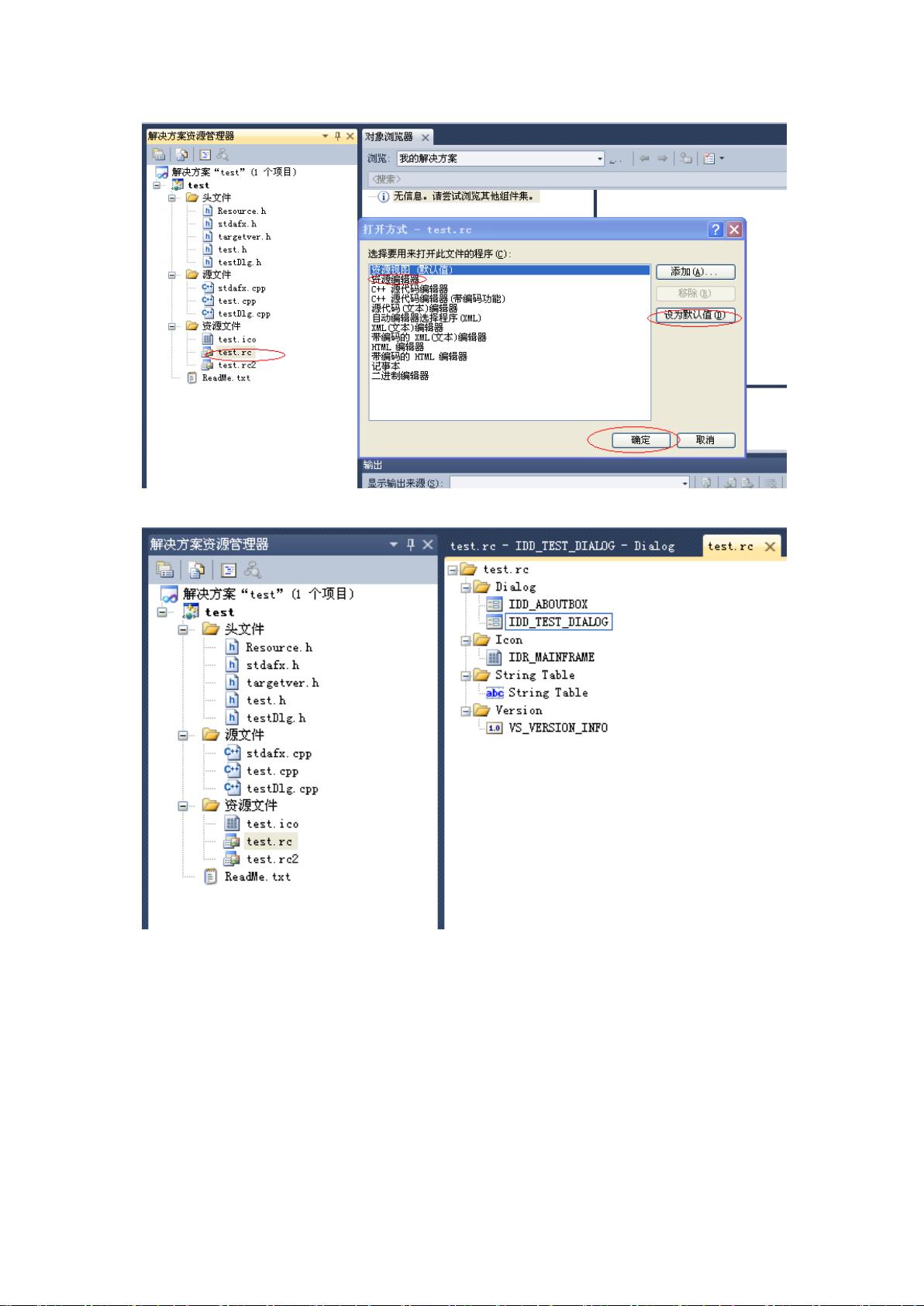This screenshot has height=1306, width=924.
Task: Click VS_VERSION_INFO version resource
Action: [557, 728]
